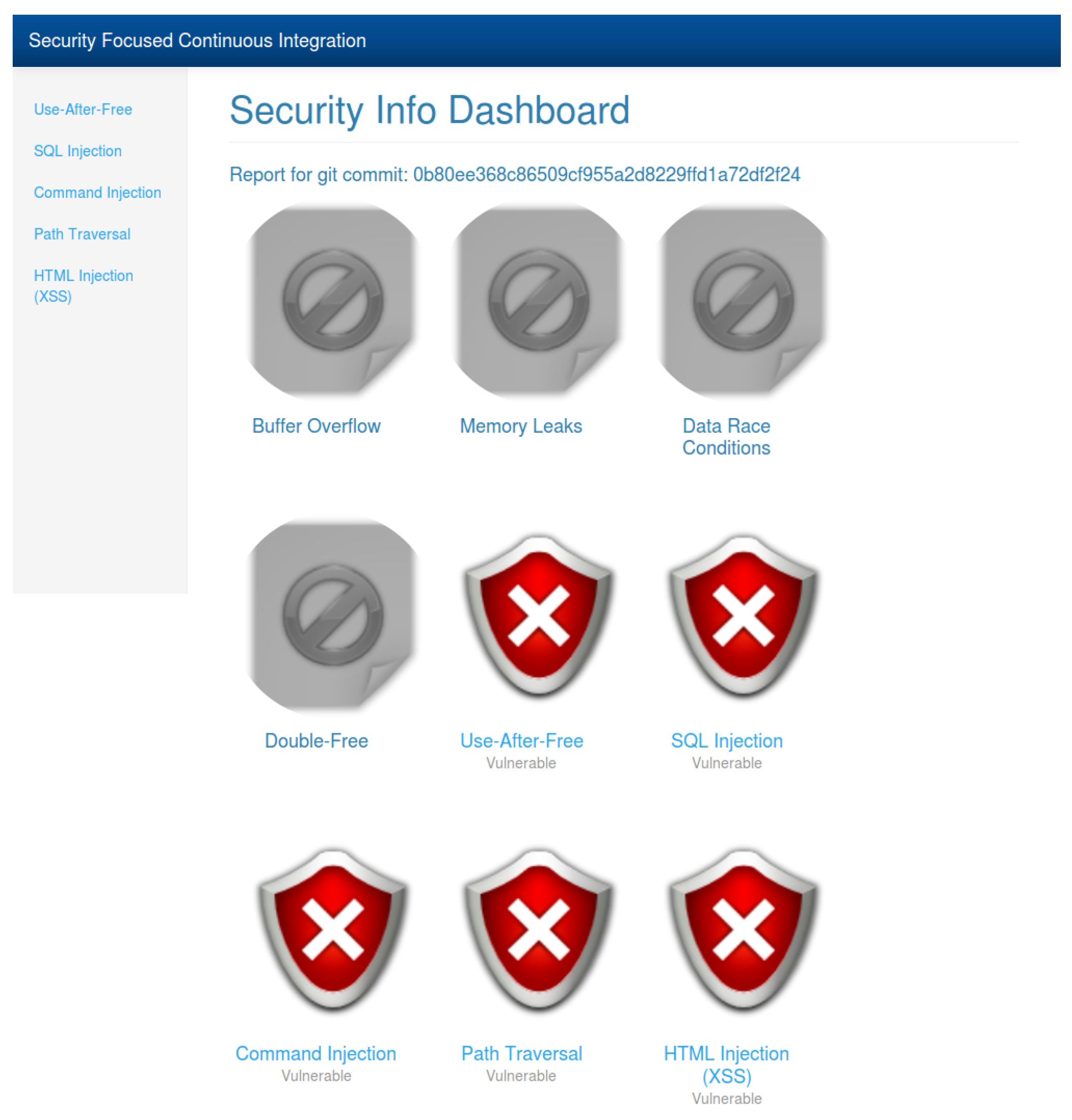The height and width of the screenshot is (1120, 1072).
Task: Click the Buffer Overflow disabled icon
Action: (333, 300)
